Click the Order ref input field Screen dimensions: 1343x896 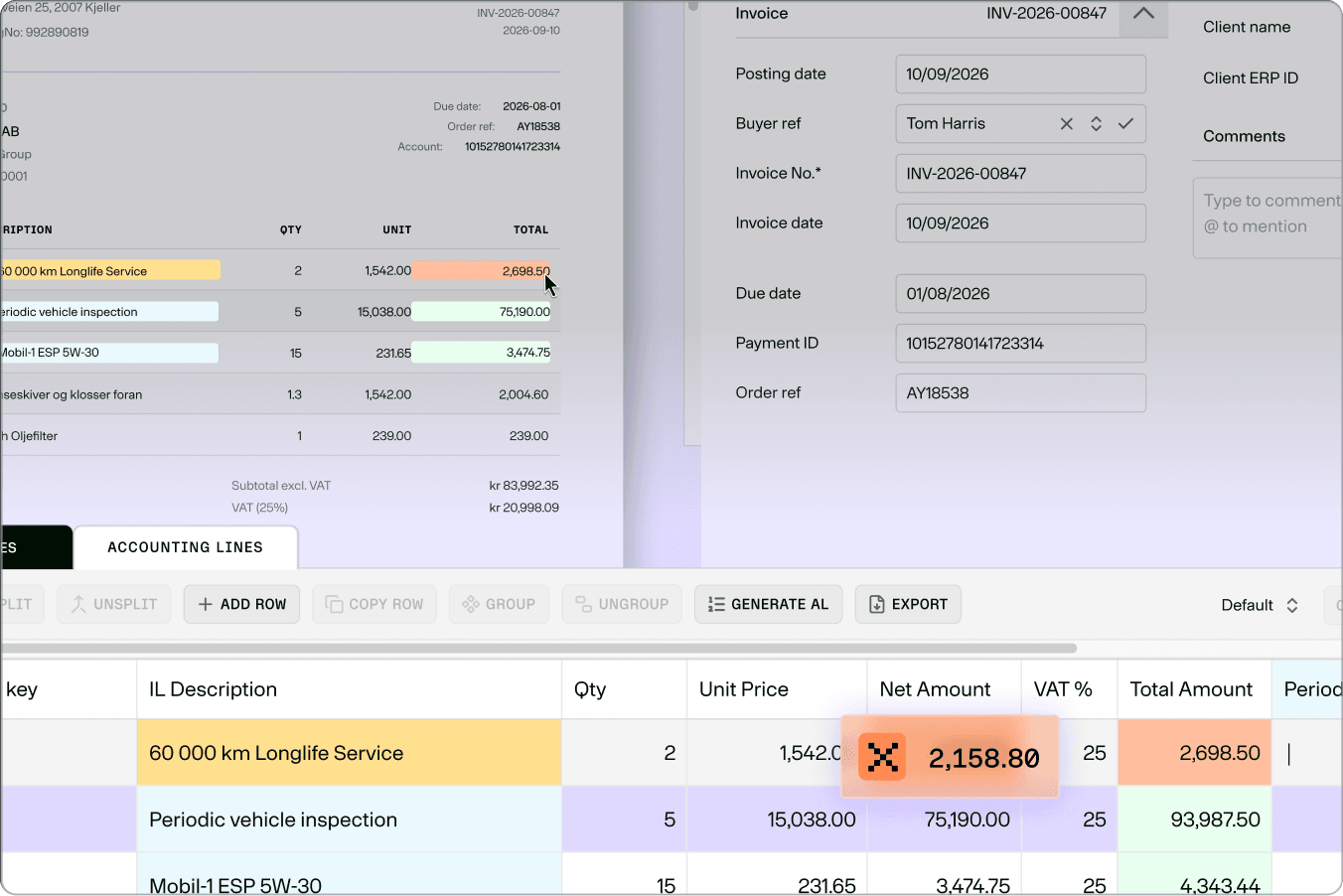[x=1020, y=393]
